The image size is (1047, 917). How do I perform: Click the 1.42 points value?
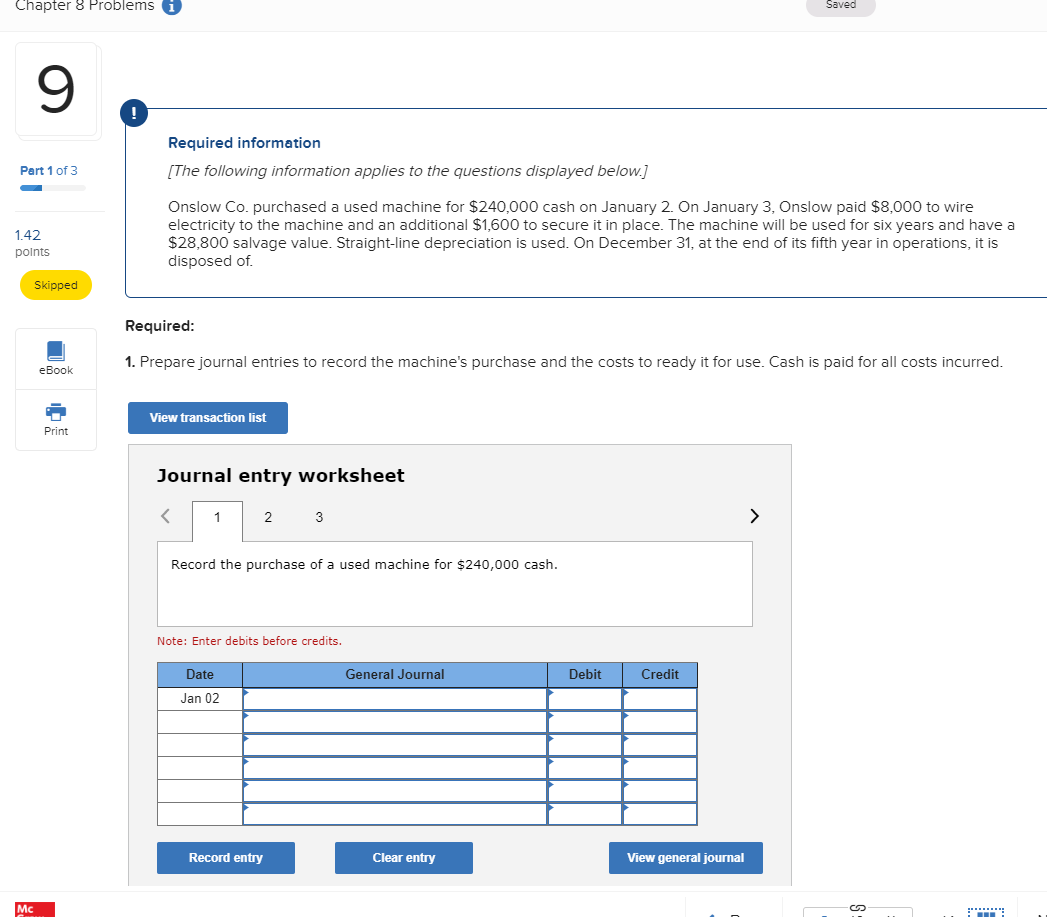tap(28, 235)
